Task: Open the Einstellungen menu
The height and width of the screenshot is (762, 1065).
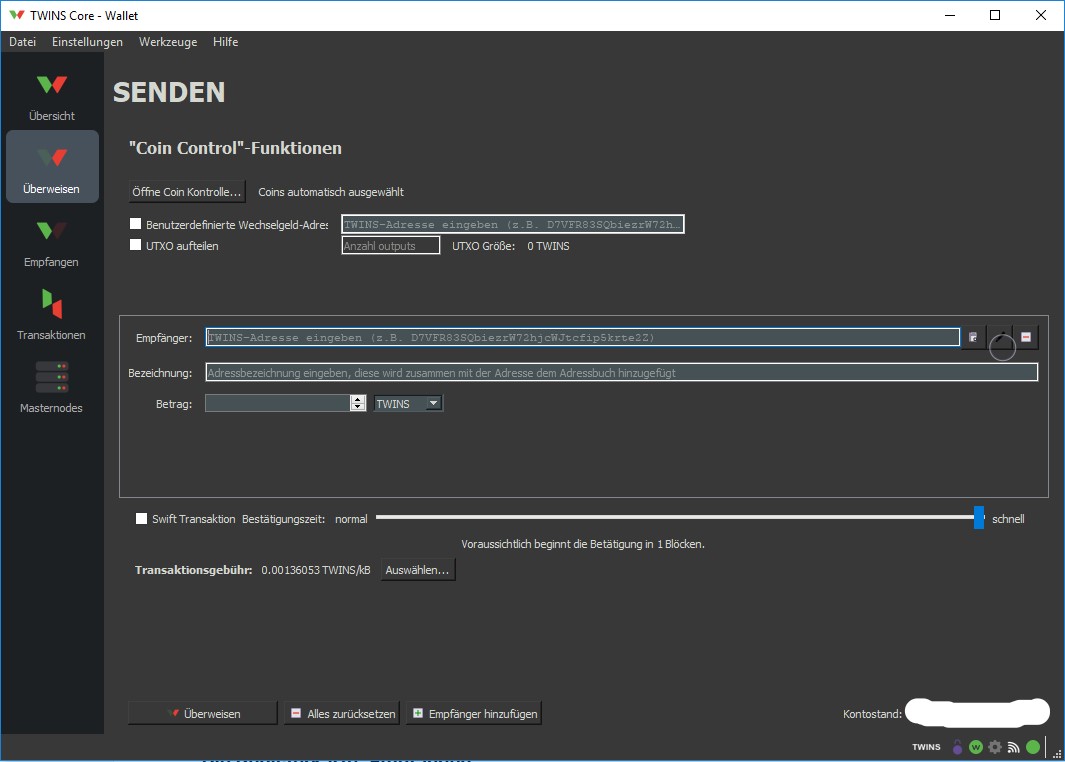Action: [88, 41]
